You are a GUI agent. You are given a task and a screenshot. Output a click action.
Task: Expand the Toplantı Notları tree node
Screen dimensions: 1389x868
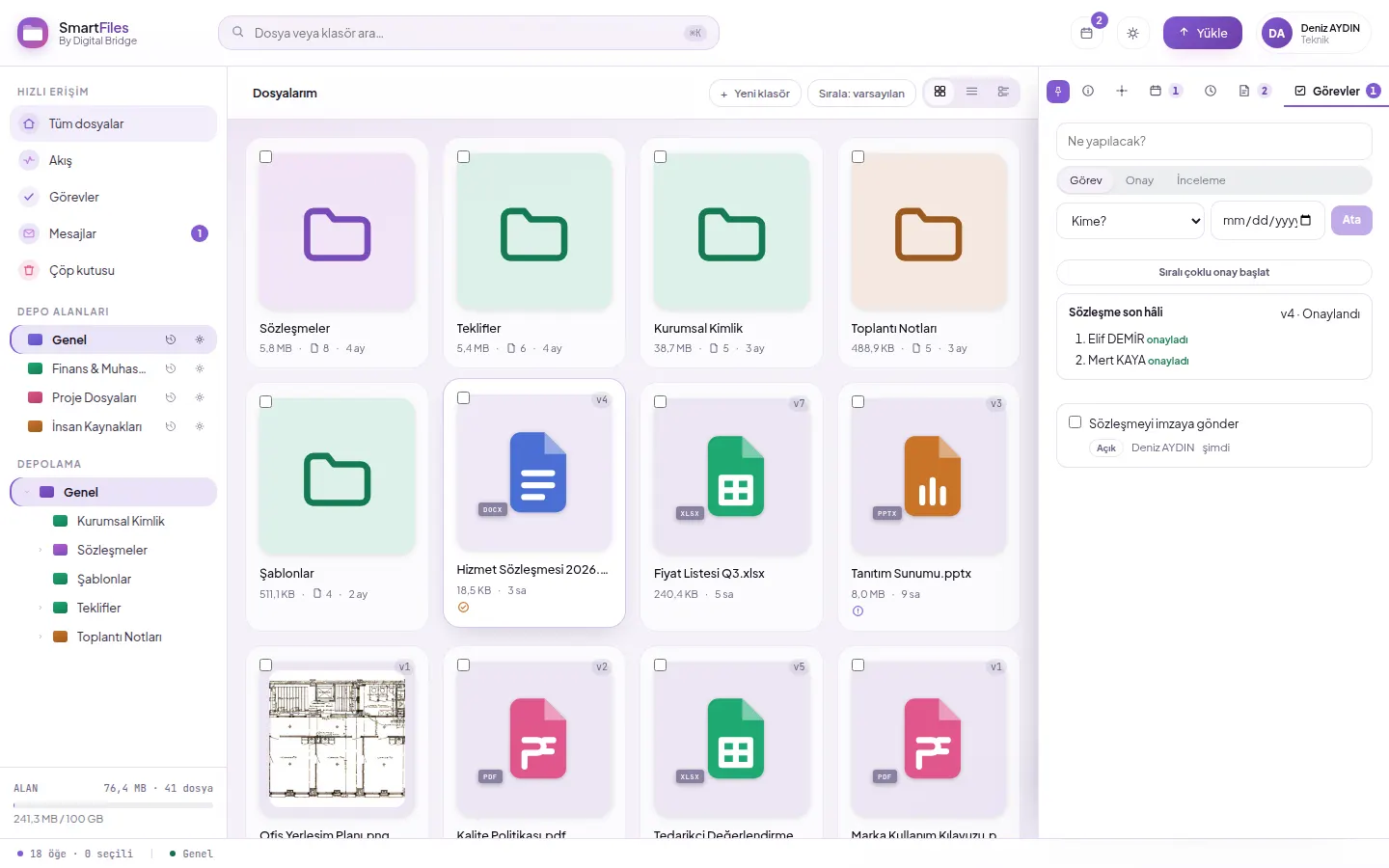tap(40, 637)
